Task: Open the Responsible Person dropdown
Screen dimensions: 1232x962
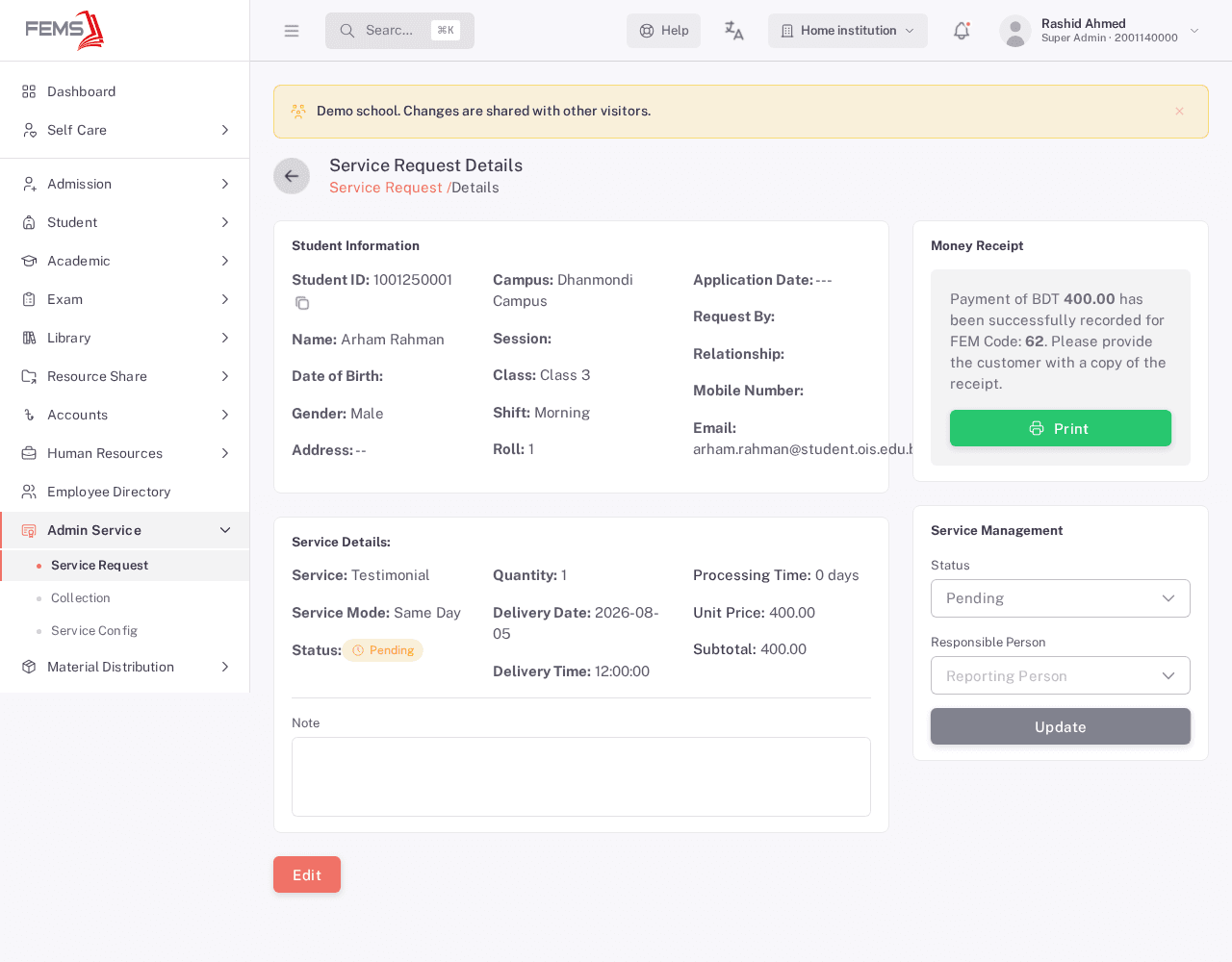Action: pyautogui.click(x=1061, y=675)
